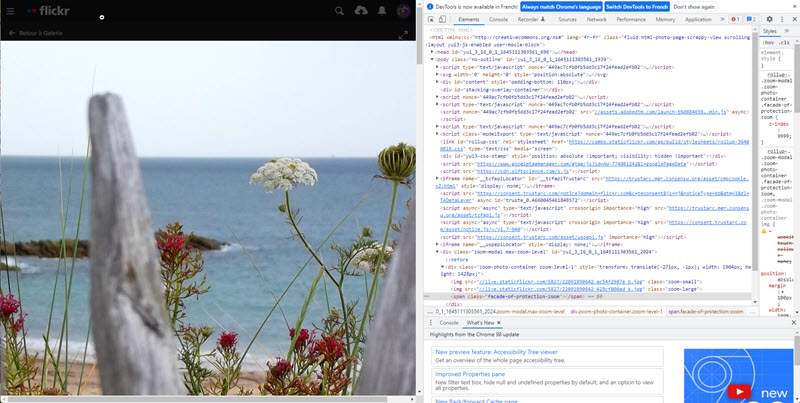Show more Styles sidebar tabs
This screenshot has width=800, height=403.
[x=786, y=31]
